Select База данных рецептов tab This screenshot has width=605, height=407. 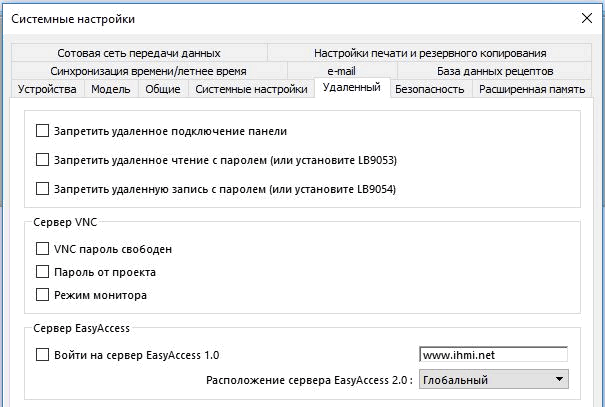(495, 71)
